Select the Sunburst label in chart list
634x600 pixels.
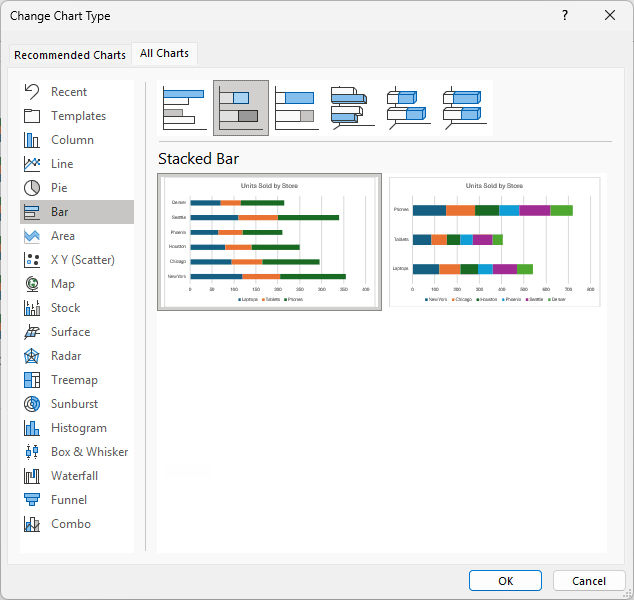click(x=74, y=404)
